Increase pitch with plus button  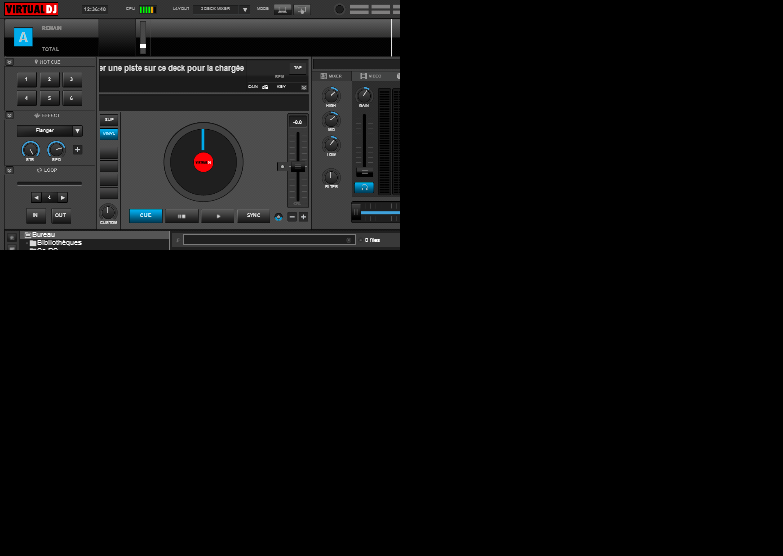pos(303,217)
